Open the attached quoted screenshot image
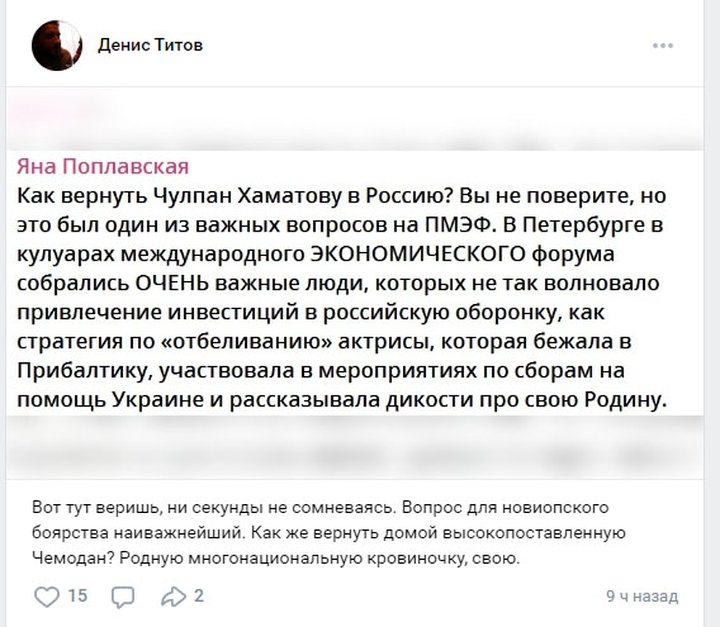The height and width of the screenshot is (627, 720). 354,283
